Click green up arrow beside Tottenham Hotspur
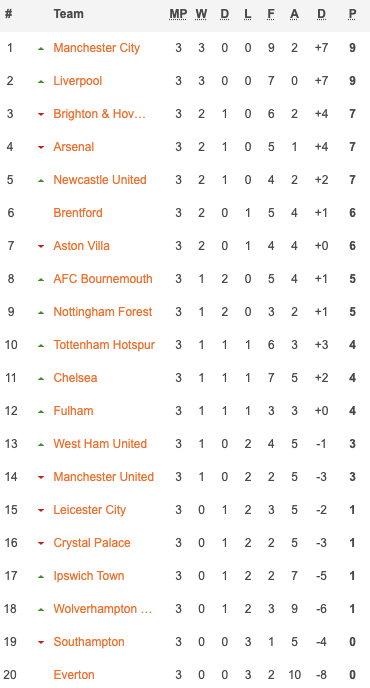 (x=41, y=345)
